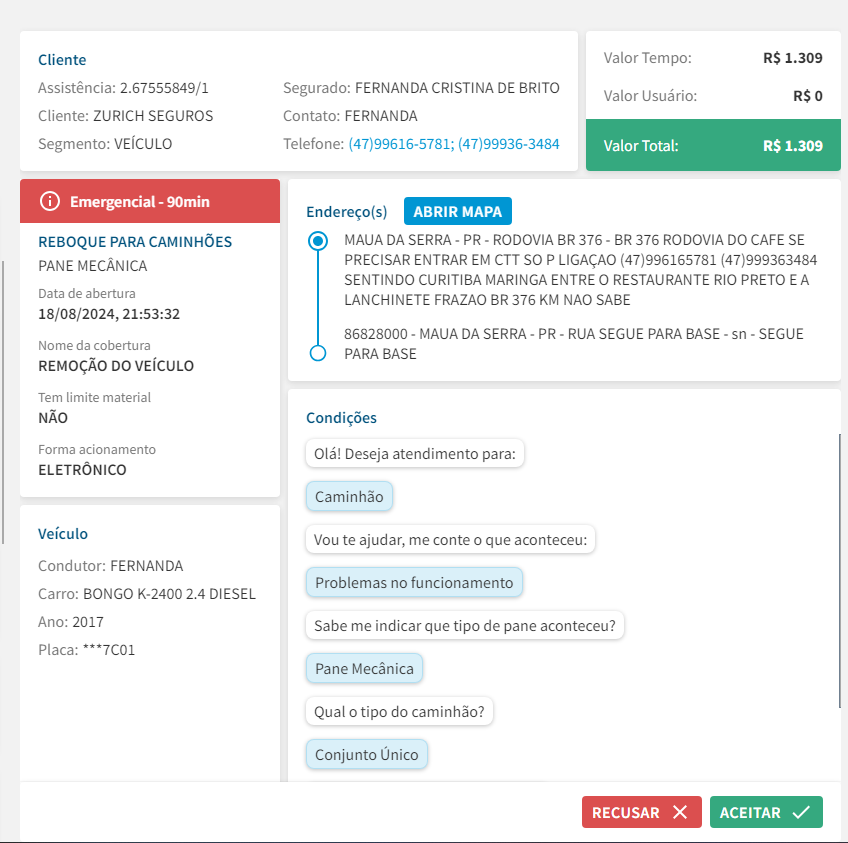
Task: Click the REBOQUE PARA CAMINHÕES heading
Action: (x=135, y=242)
